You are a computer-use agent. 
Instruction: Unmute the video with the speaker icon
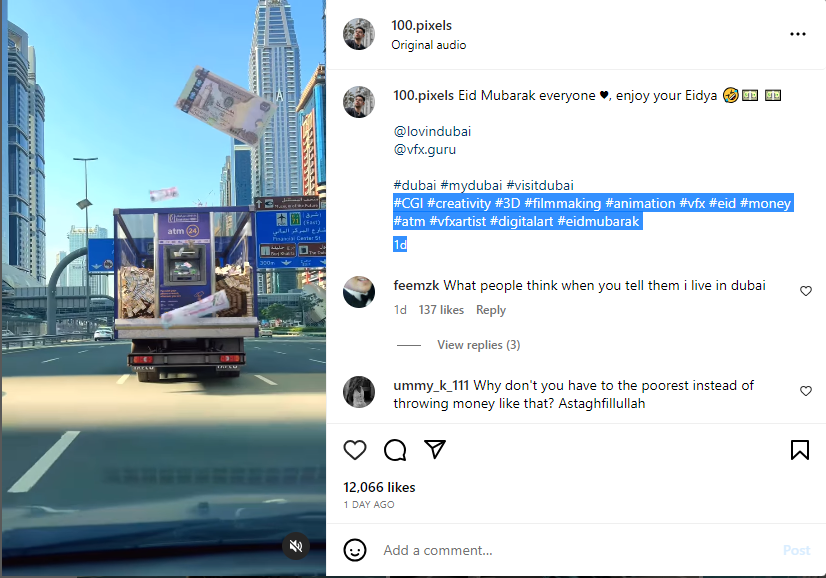pos(296,546)
